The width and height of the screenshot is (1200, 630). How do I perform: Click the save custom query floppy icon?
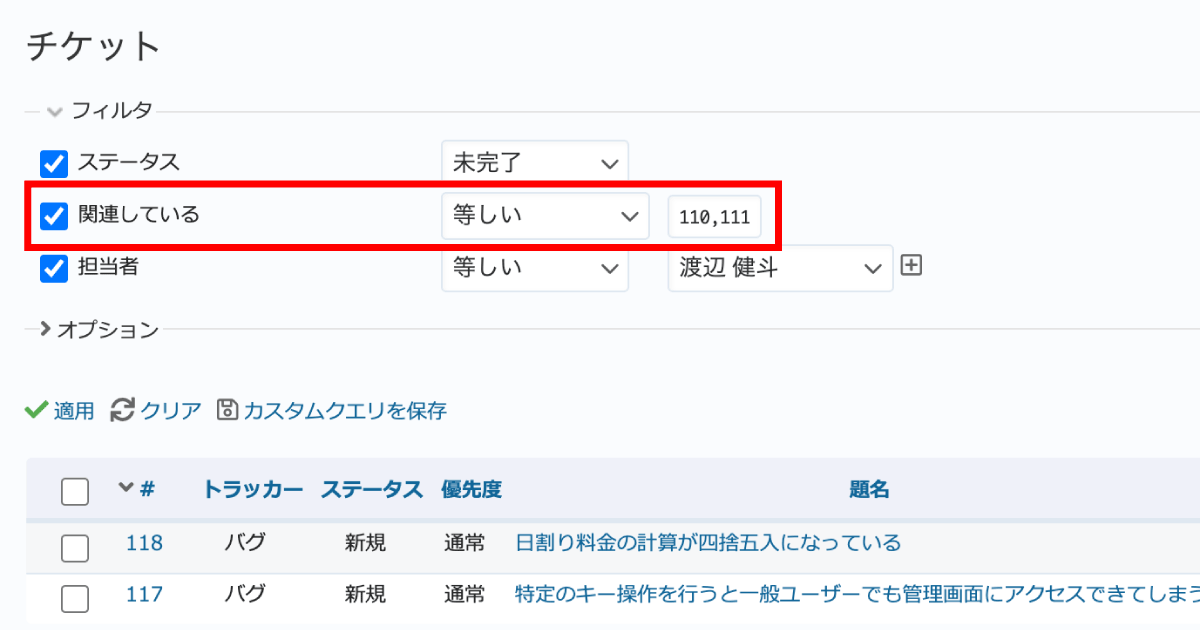click(228, 410)
